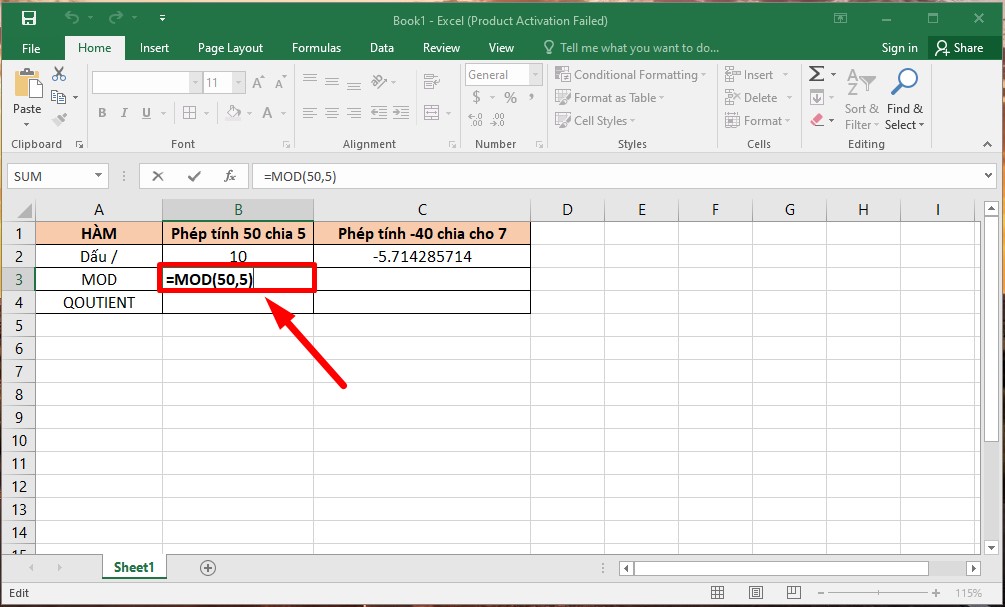Open the Number Format dropdown showing General
Screen dimensions: 1005x607
(535, 74)
